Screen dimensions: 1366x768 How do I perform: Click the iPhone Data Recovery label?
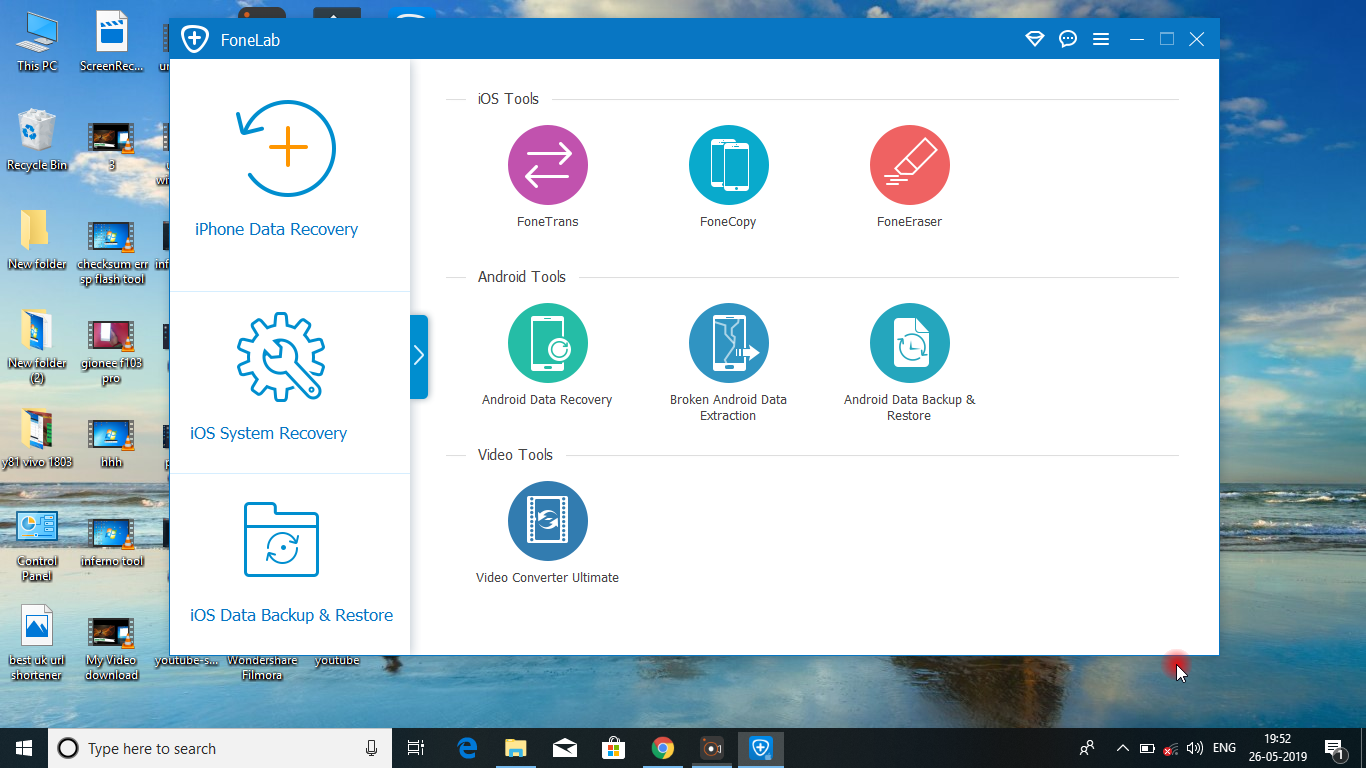(276, 229)
